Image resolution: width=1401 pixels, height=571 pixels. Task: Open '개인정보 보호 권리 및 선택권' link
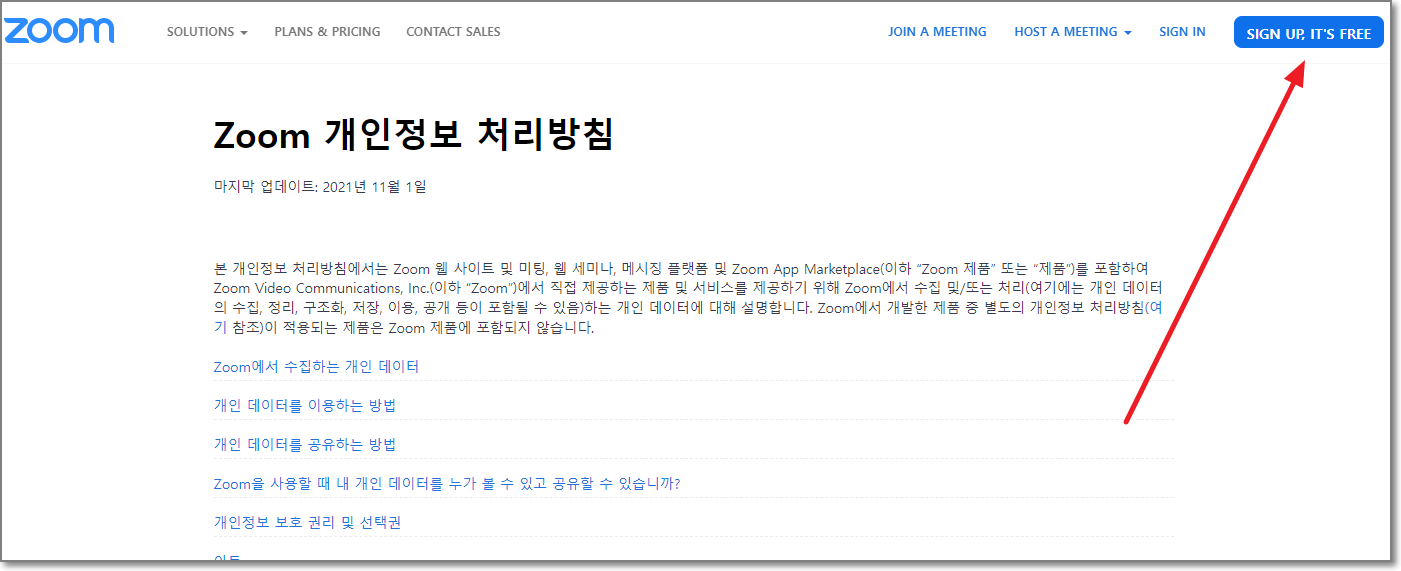point(307,522)
